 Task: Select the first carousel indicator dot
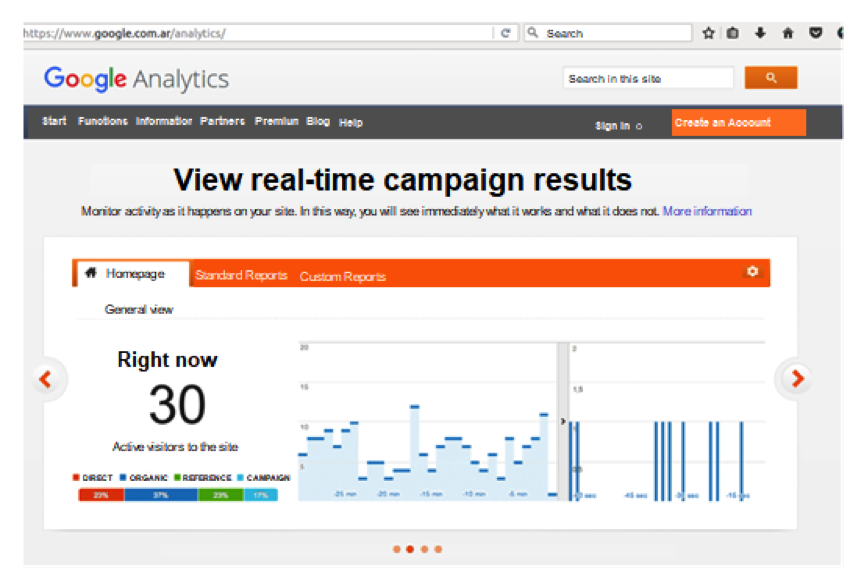click(397, 549)
